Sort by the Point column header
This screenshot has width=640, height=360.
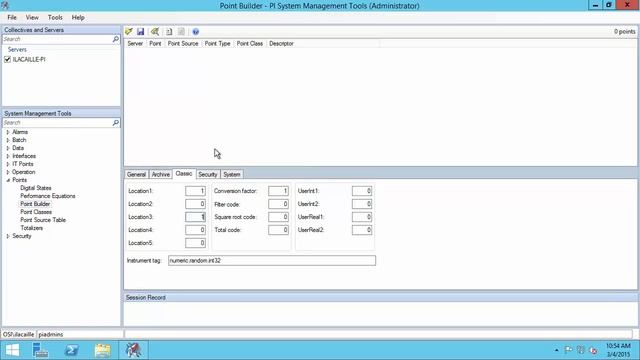point(155,44)
